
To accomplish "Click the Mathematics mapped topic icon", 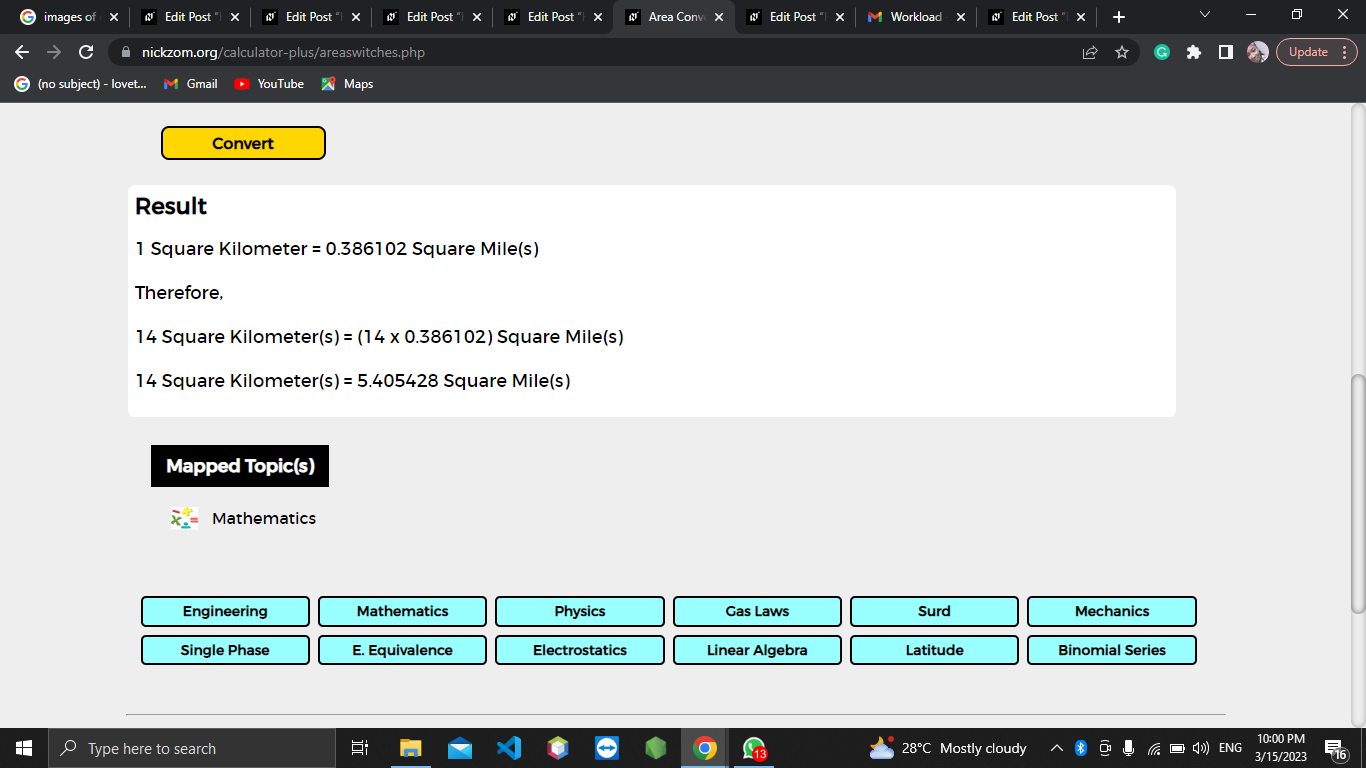I will (x=184, y=518).
